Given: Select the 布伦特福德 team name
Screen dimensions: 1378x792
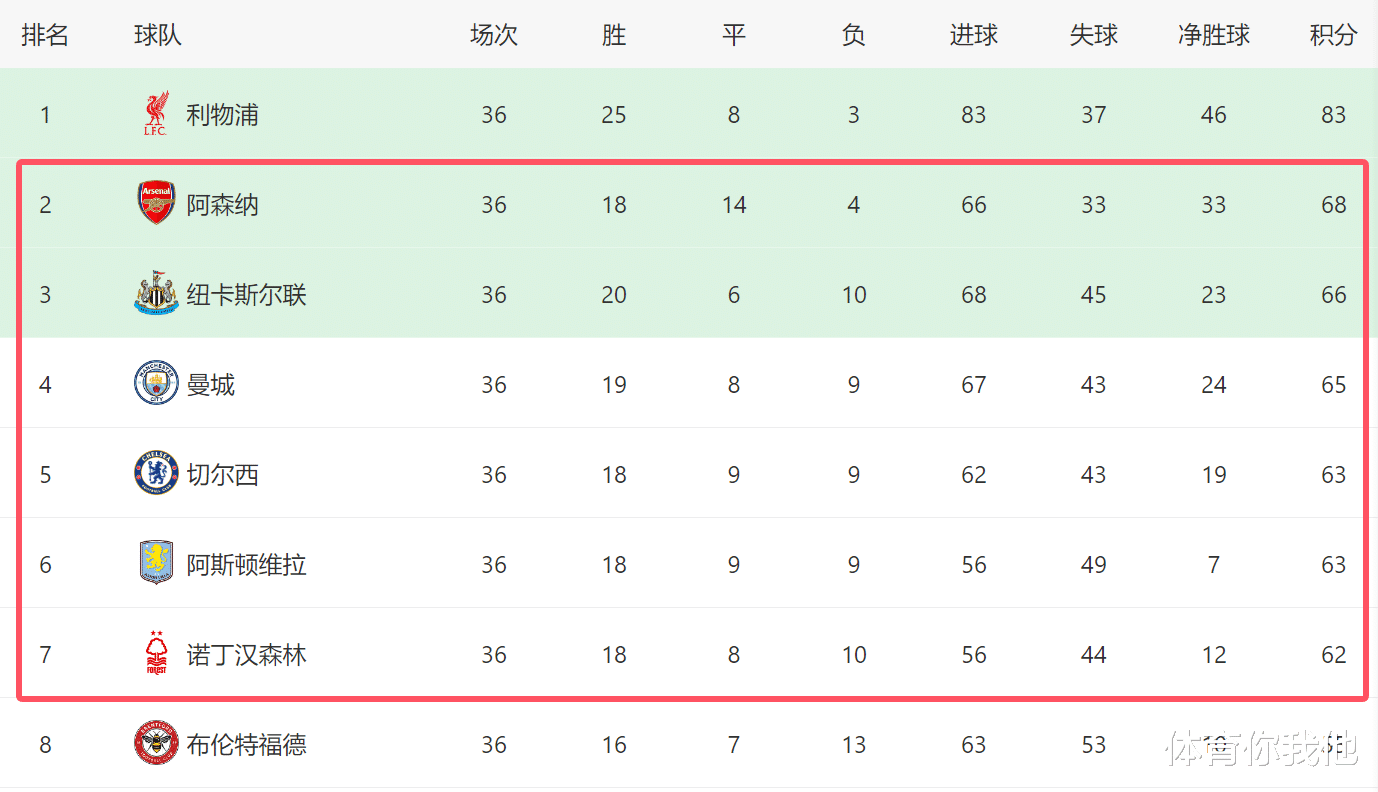Looking at the screenshot, I should point(246,745).
